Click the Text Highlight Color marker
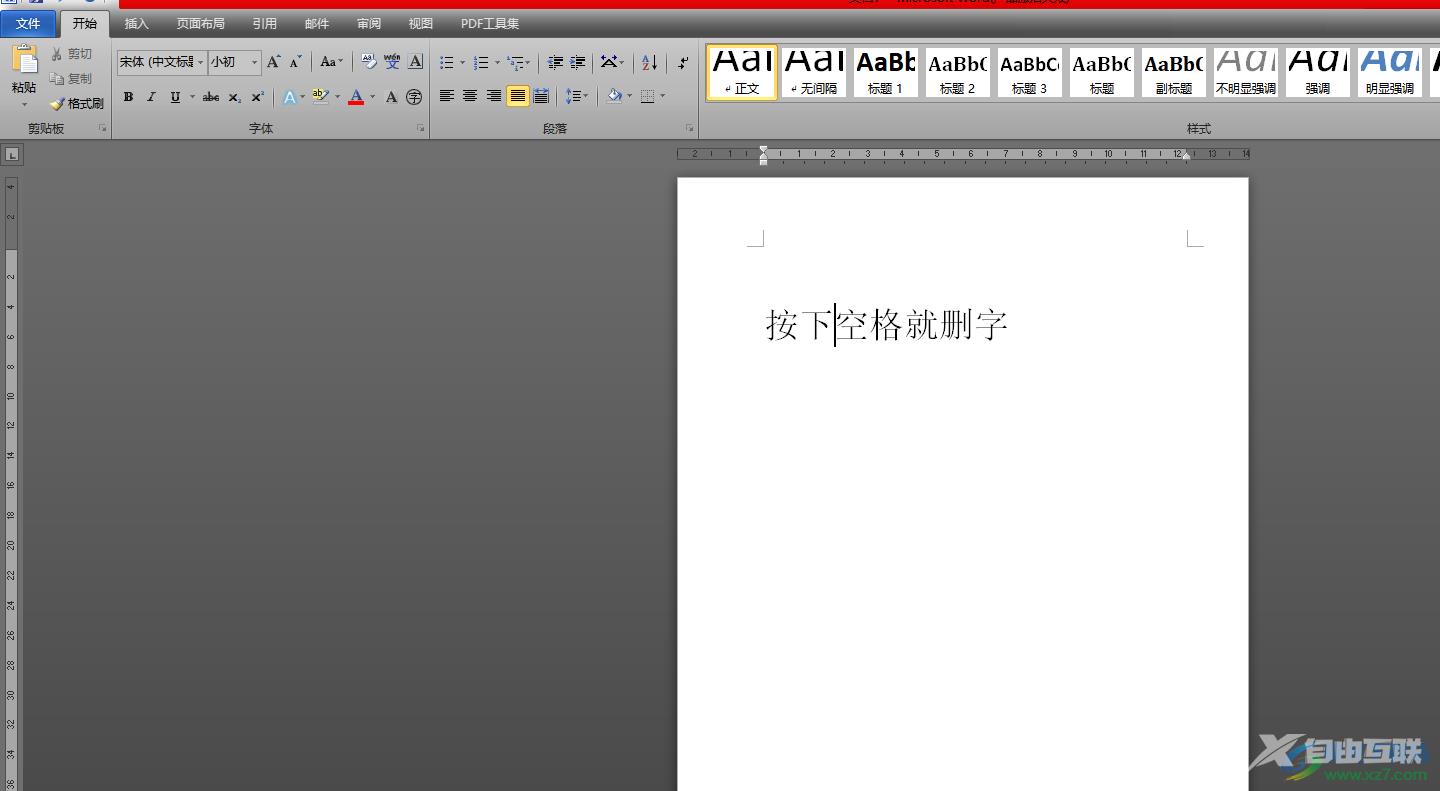Image resolution: width=1440 pixels, height=791 pixels. pyautogui.click(x=320, y=97)
